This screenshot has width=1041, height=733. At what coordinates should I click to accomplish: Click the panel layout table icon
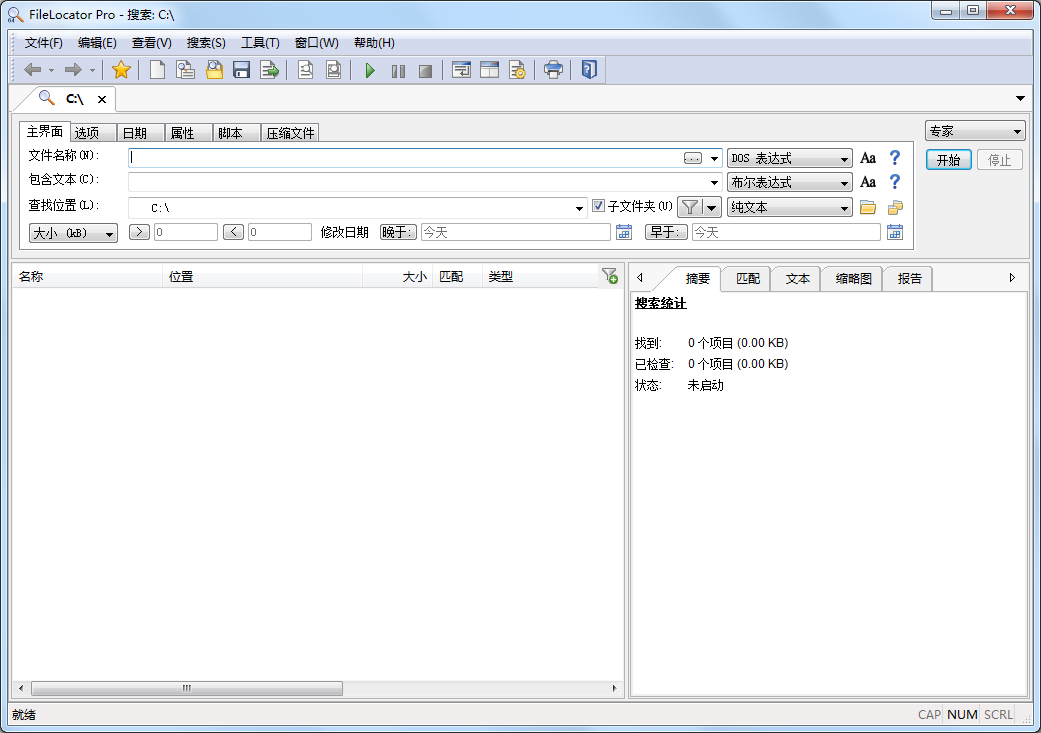pyautogui.click(x=489, y=70)
